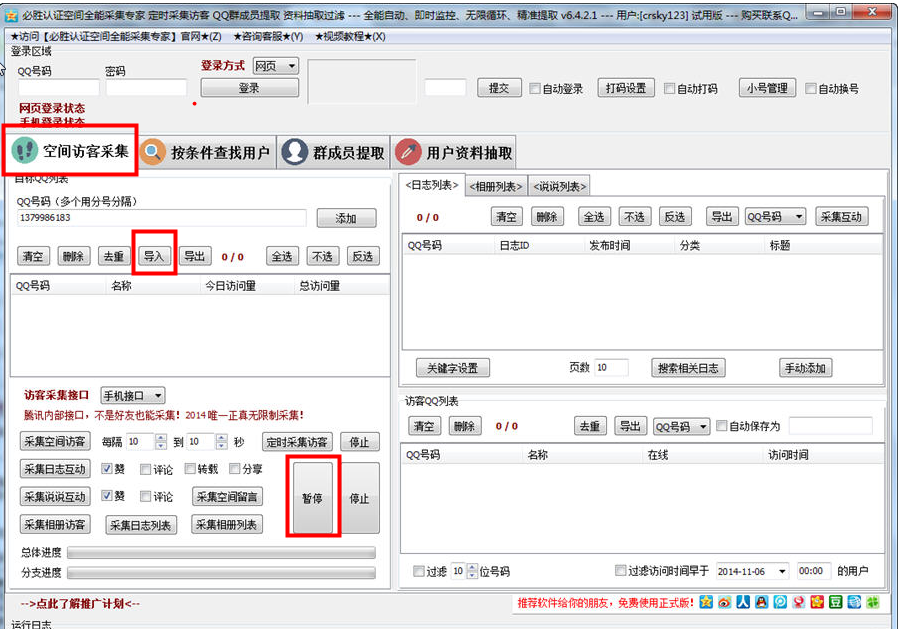Click the red star share icon beside Douban
Image resolution: width=899 pixels, height=629 pixels.
[817, 602]
